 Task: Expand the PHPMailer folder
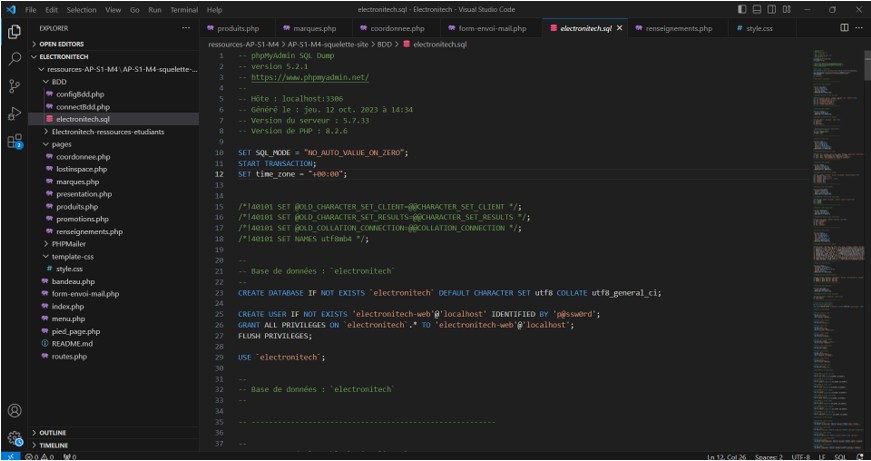tap(113, 244)
